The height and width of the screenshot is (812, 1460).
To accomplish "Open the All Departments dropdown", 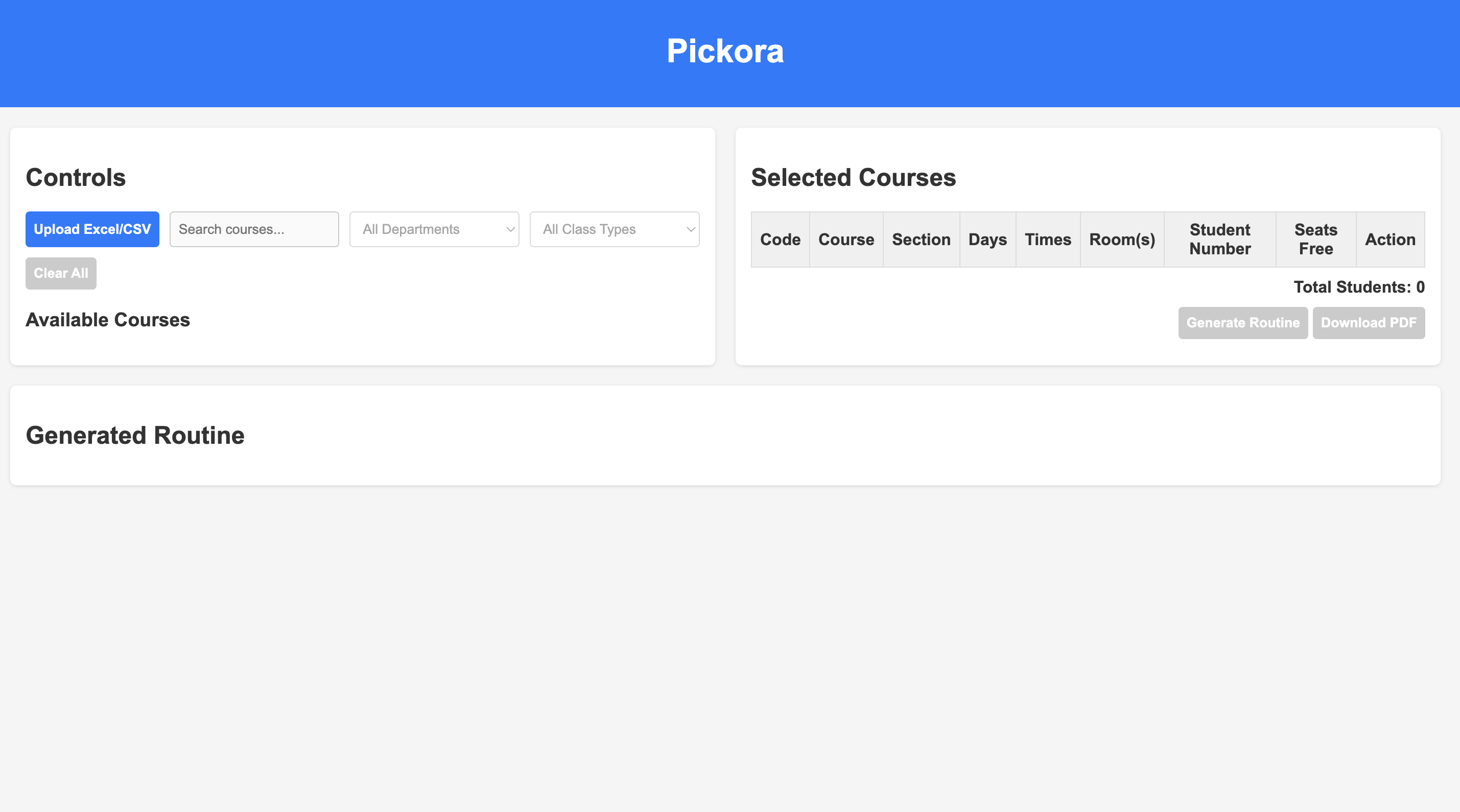I will point(434,229).
